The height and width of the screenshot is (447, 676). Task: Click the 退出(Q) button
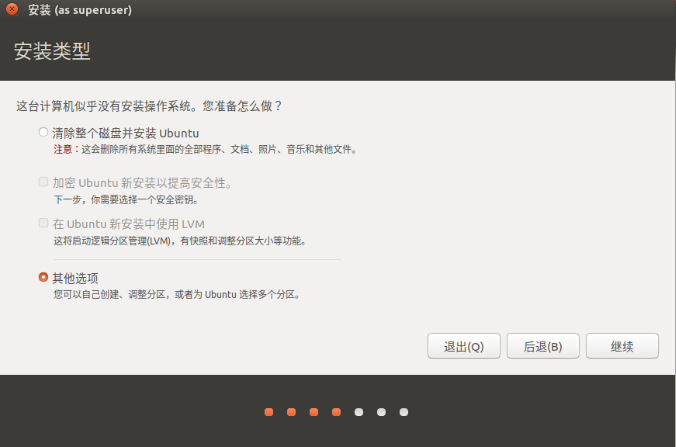(464, 346)
